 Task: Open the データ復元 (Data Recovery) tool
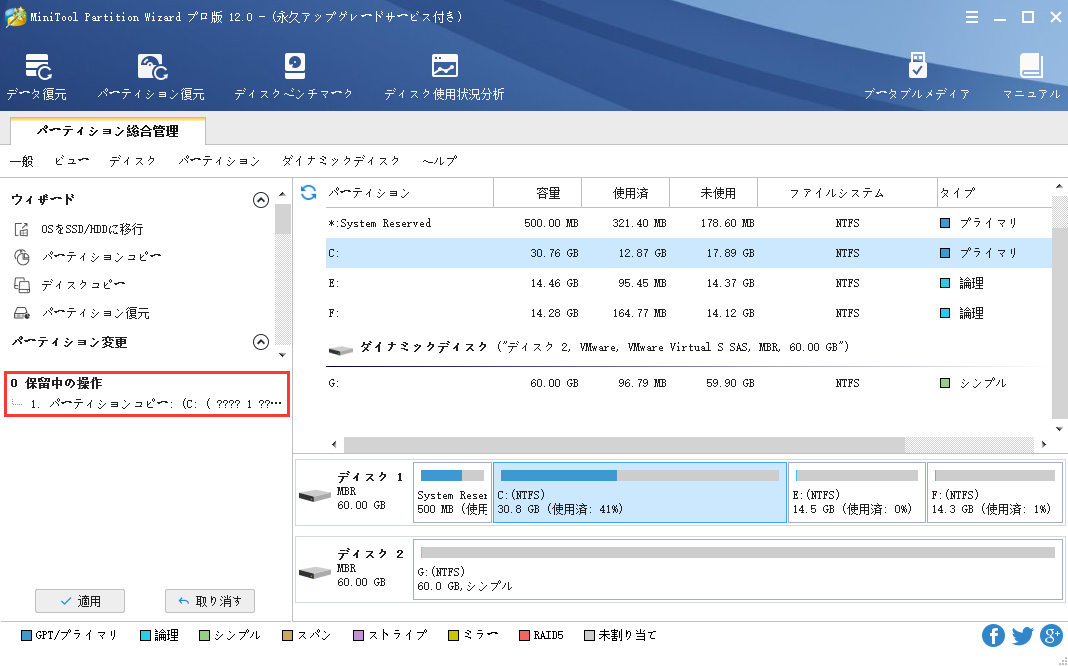[x=37, y=78]
